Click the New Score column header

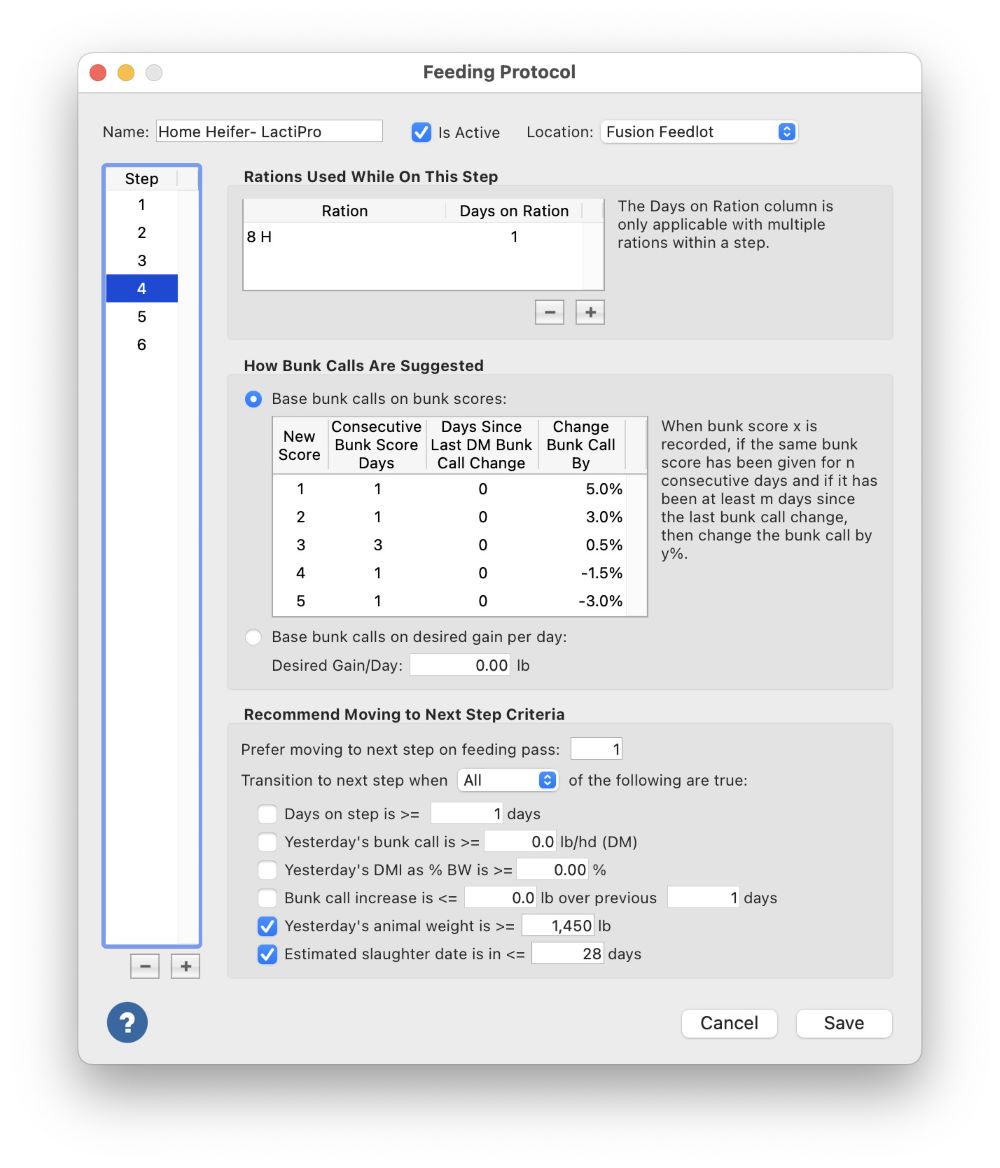tap(300, 445)
